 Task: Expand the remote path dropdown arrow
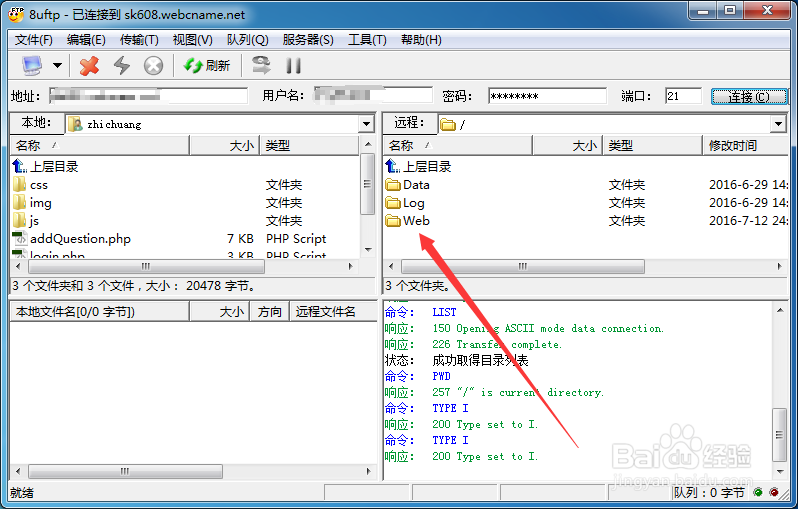pyautogui.click(x=778, y=124)
